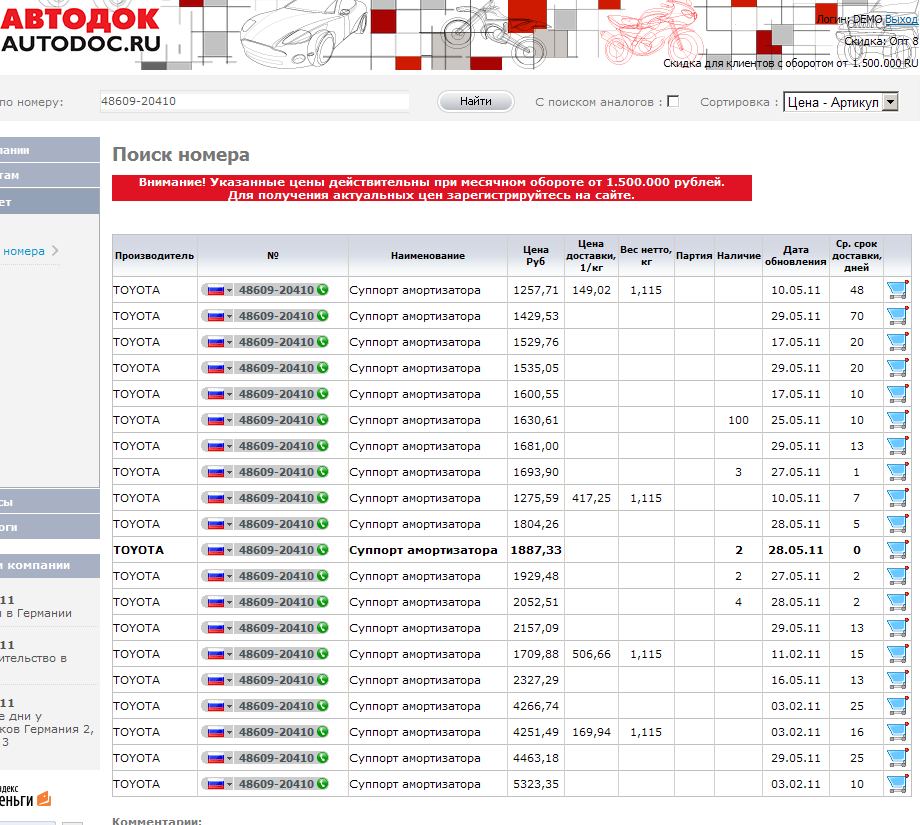
Task: Expand the flag dropdown in the 2327,29 row
Action: click(x=218, y=680)
